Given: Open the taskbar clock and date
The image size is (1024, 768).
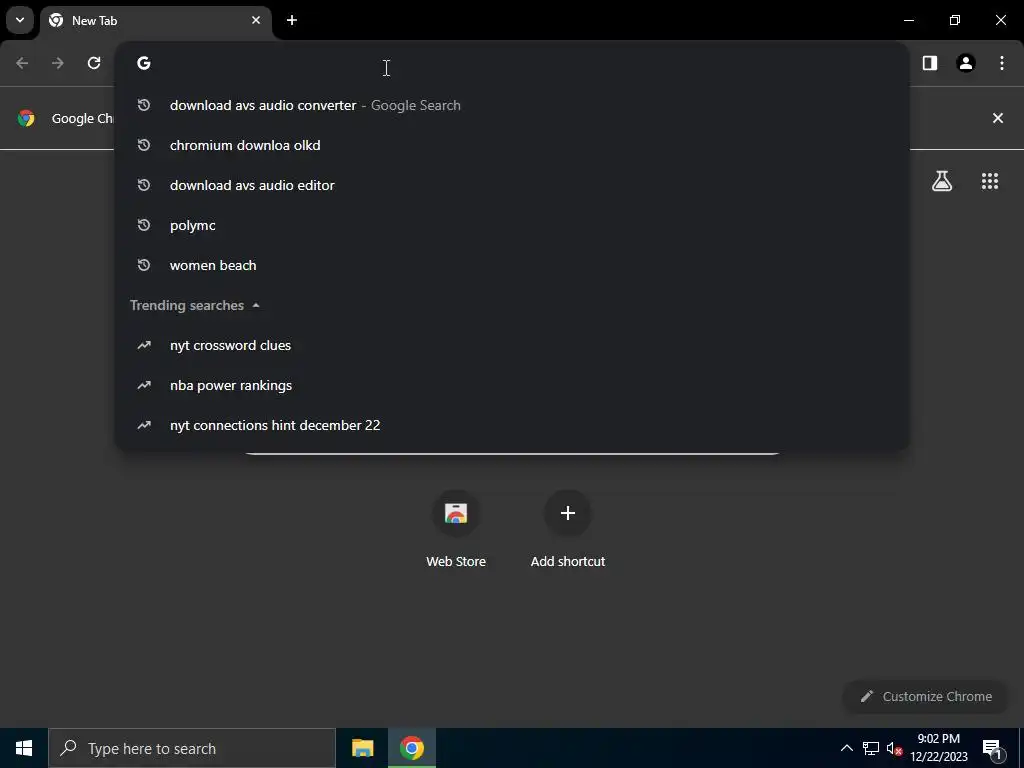Looking at the screenshot, I should tap(938, 748).
